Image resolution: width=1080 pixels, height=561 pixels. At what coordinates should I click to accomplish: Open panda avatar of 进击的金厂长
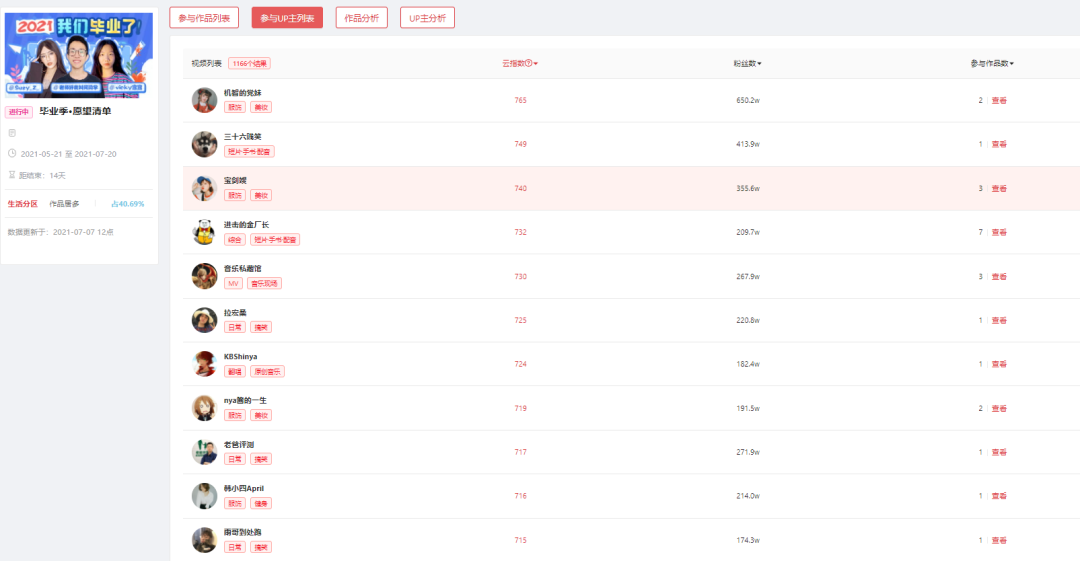point(205,232)
